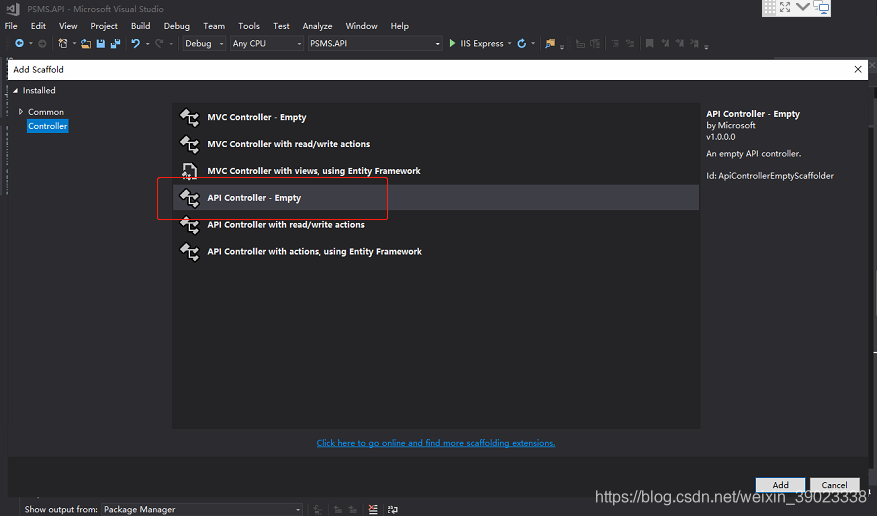Click the Save toolbar icon
Viewport: 877px width, 516px height.
point(101,44)
